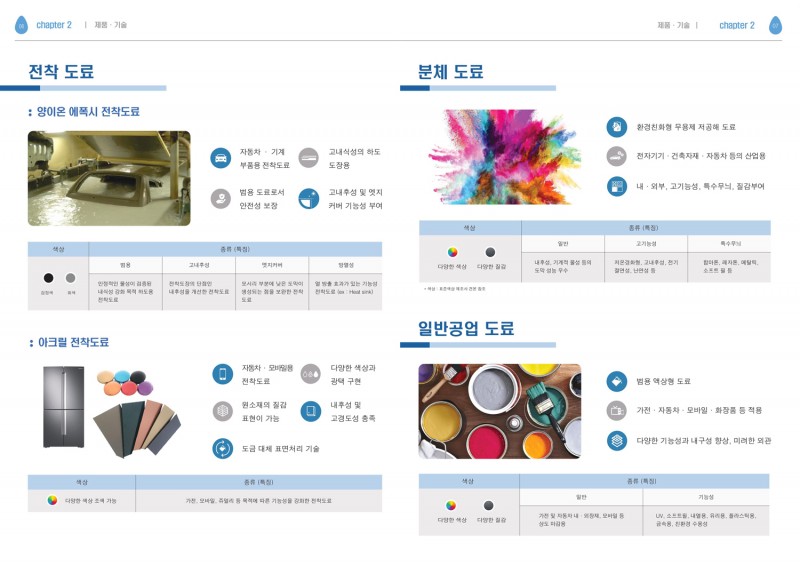The width and height of the screenshot is (800, 566).
Task: Click the '전착 도료' heading
Action: (x=61, y=71)
